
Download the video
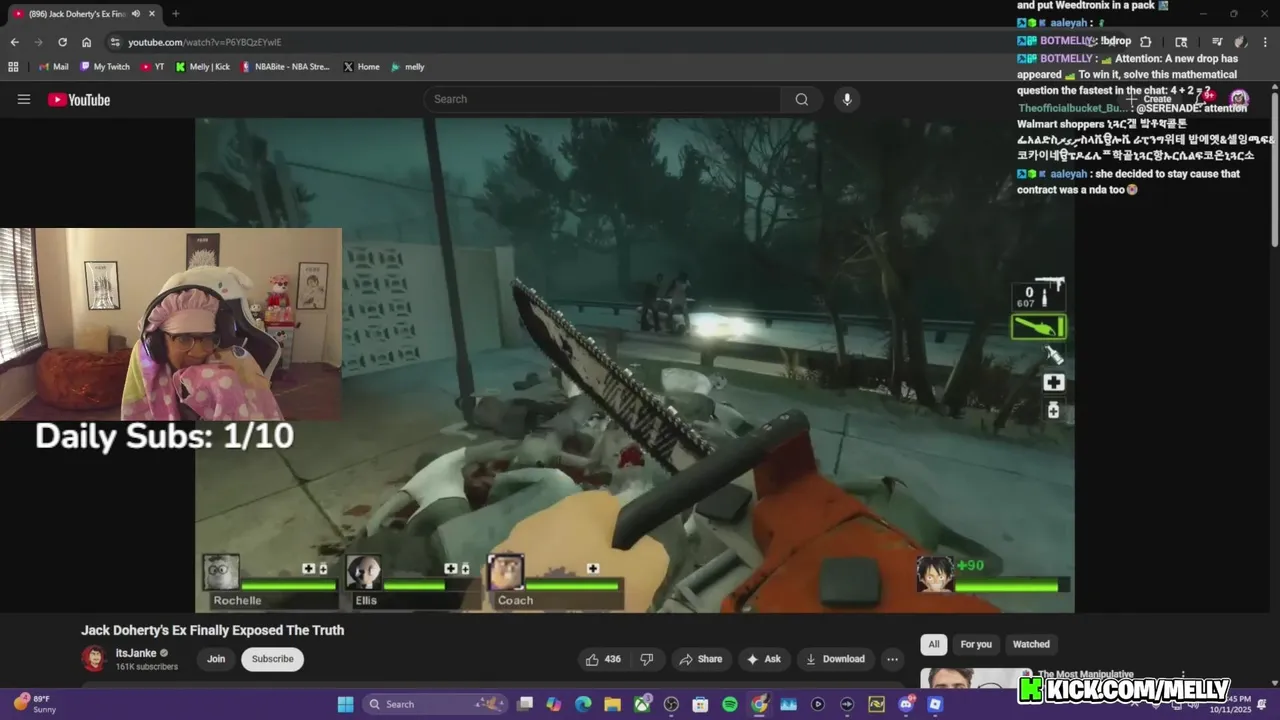tap(834, 659)
